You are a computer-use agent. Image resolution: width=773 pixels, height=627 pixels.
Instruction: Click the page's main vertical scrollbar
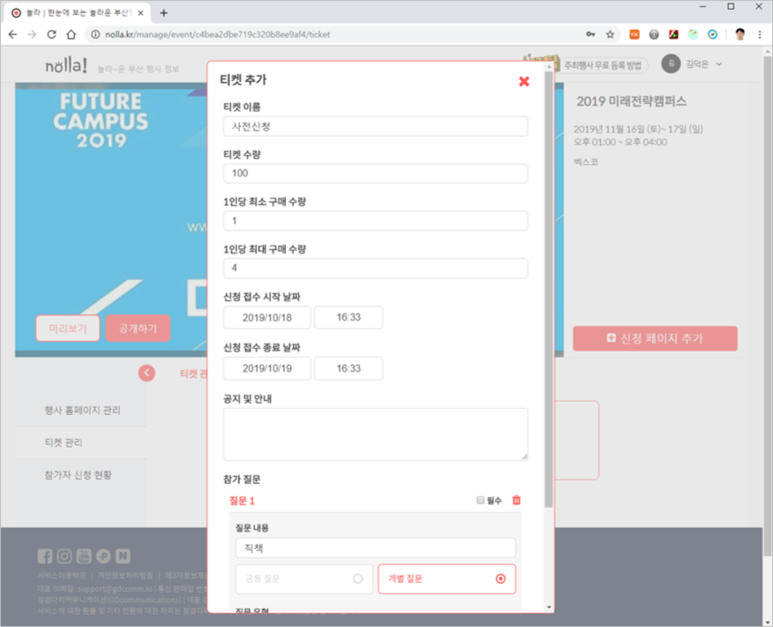pos(767,306)
